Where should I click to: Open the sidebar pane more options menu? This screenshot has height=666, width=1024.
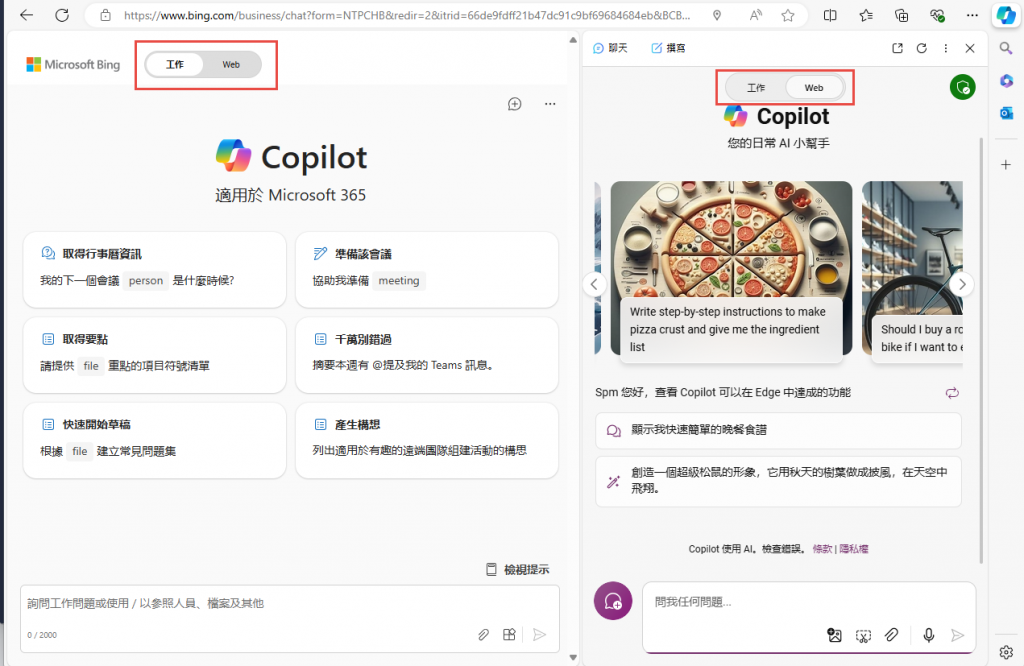[x=946, y=48]
